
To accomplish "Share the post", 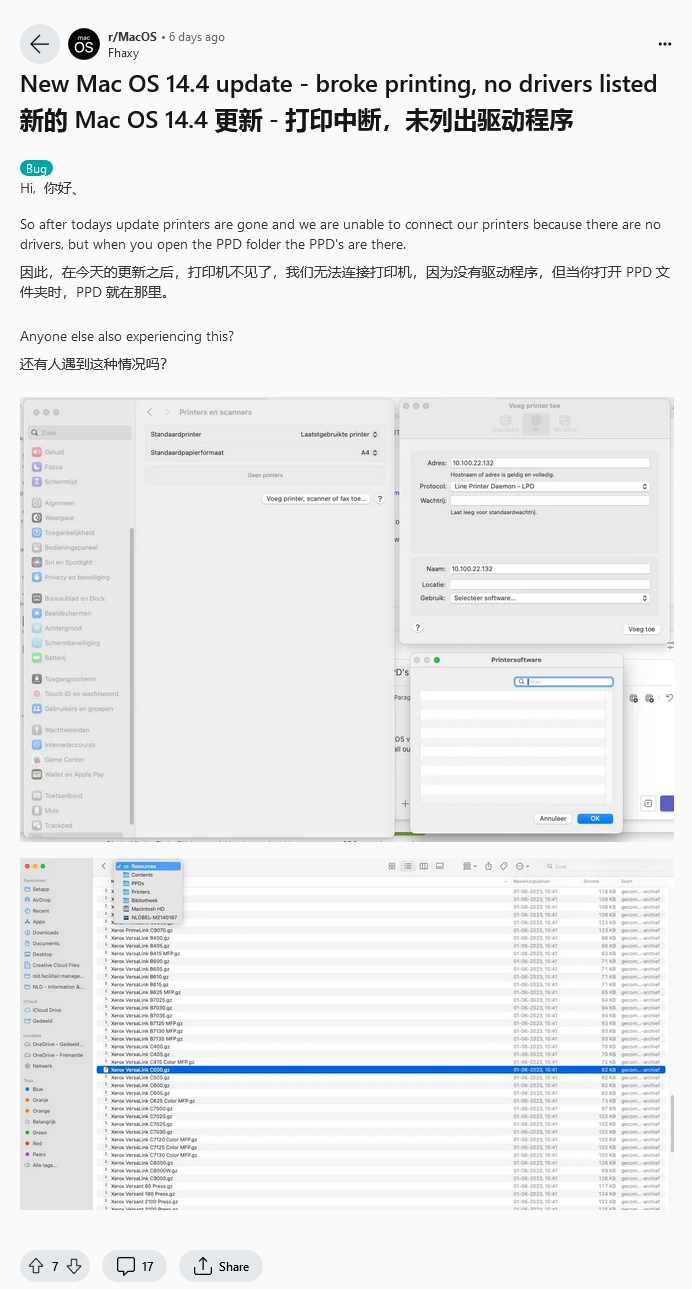I will click(x=221, y=1266).
